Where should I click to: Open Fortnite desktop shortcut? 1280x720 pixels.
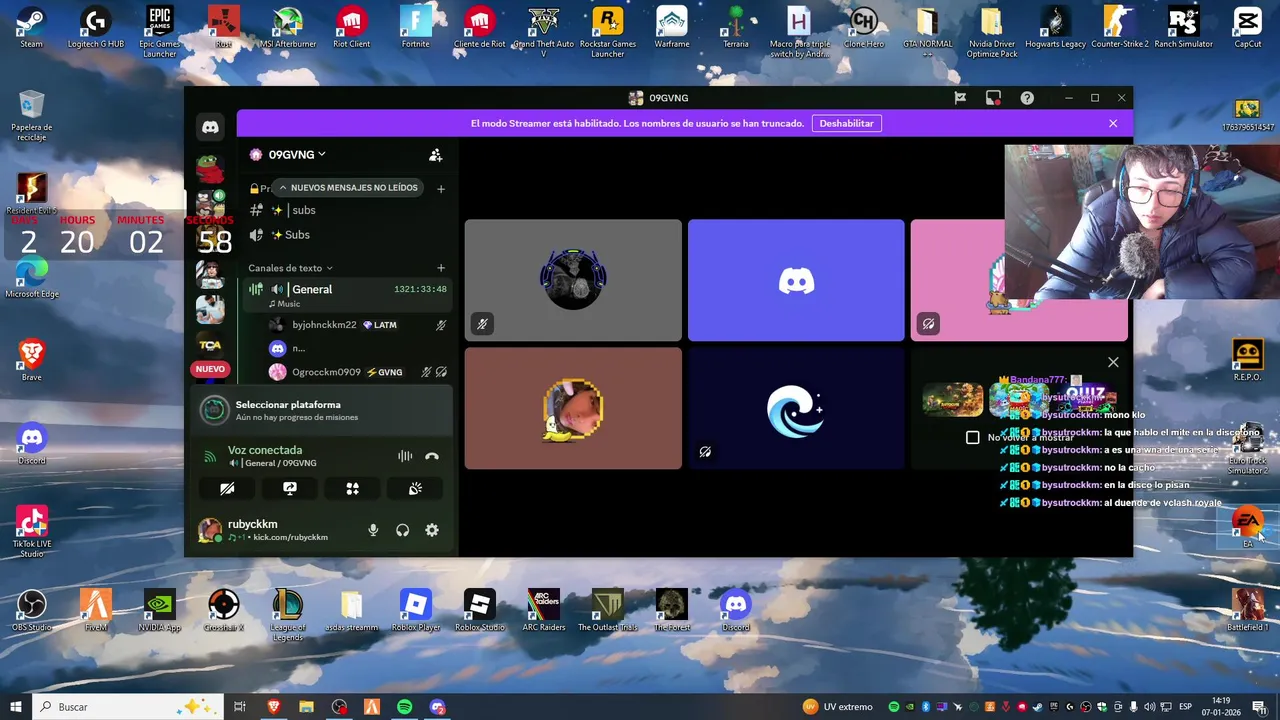[415, 26]
